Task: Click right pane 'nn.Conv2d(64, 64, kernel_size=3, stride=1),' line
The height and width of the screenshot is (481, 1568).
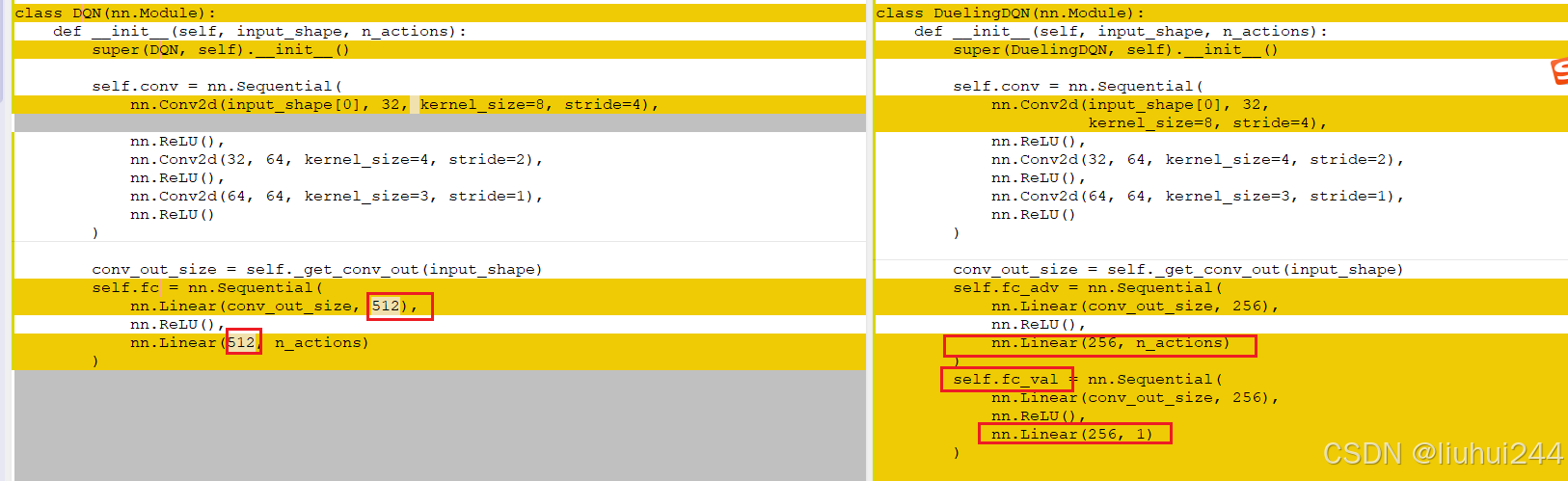Action: point(1198,197)
